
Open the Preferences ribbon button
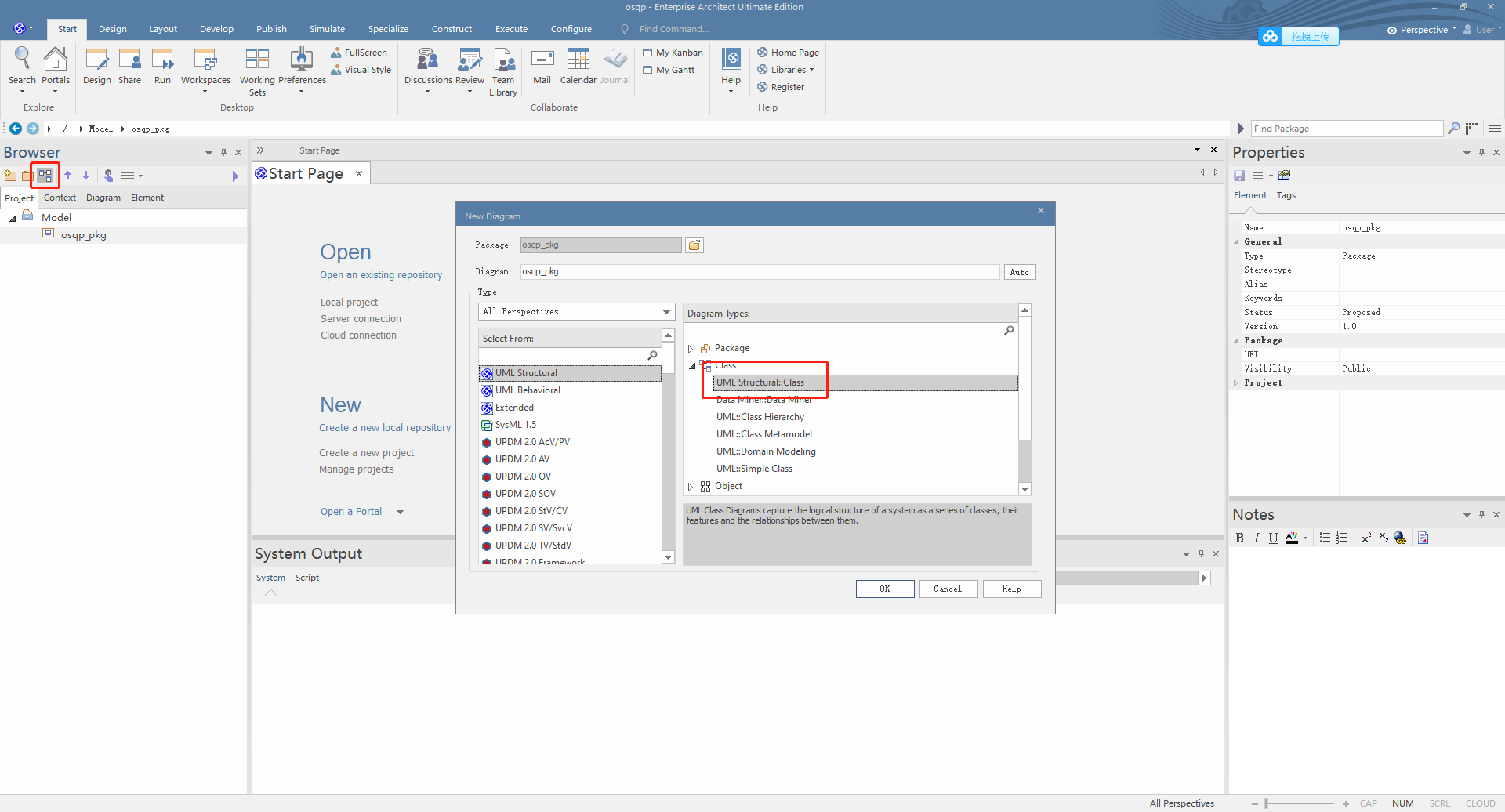(x=302, y=70)
